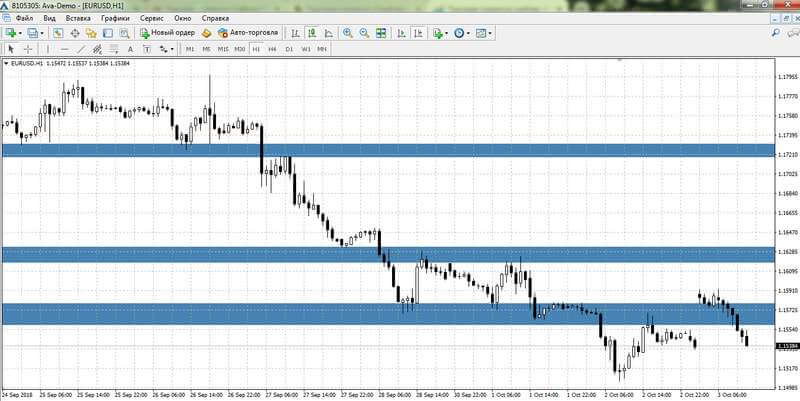Select the Trendline tool
This screenshot has height=401, width=800.
[81, 49]
